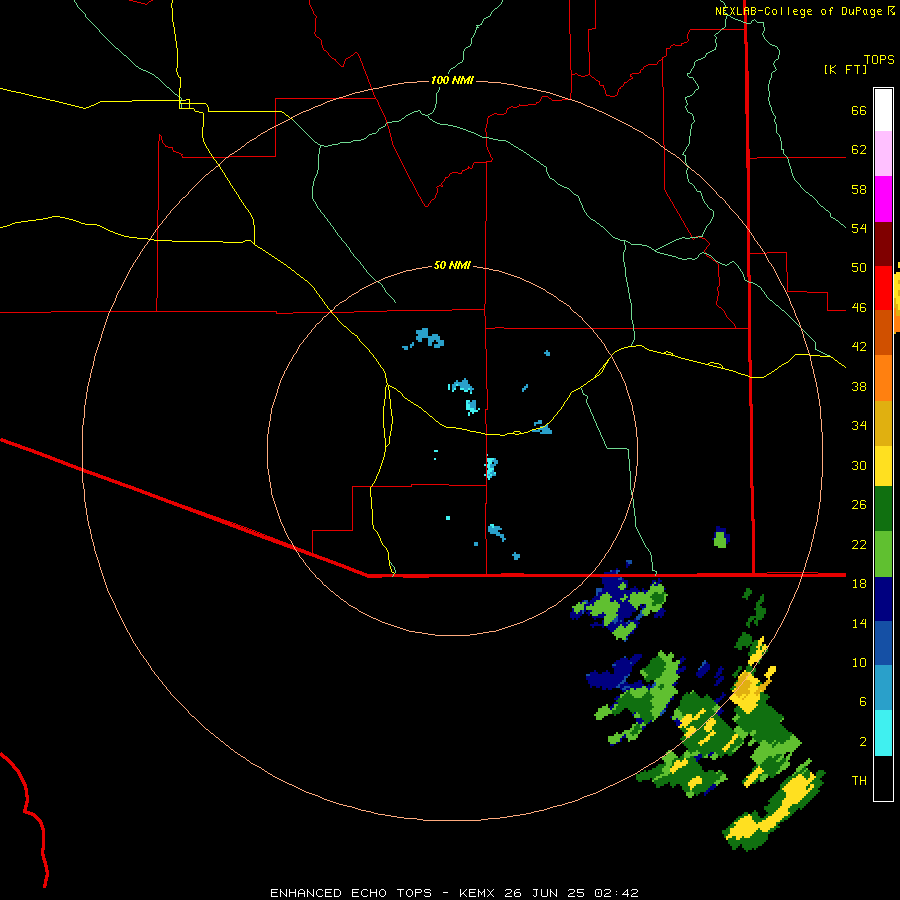Viewport: 900px width, 900px height.
Task: Click the orange swatch near 38
Action: click(883, 378)
